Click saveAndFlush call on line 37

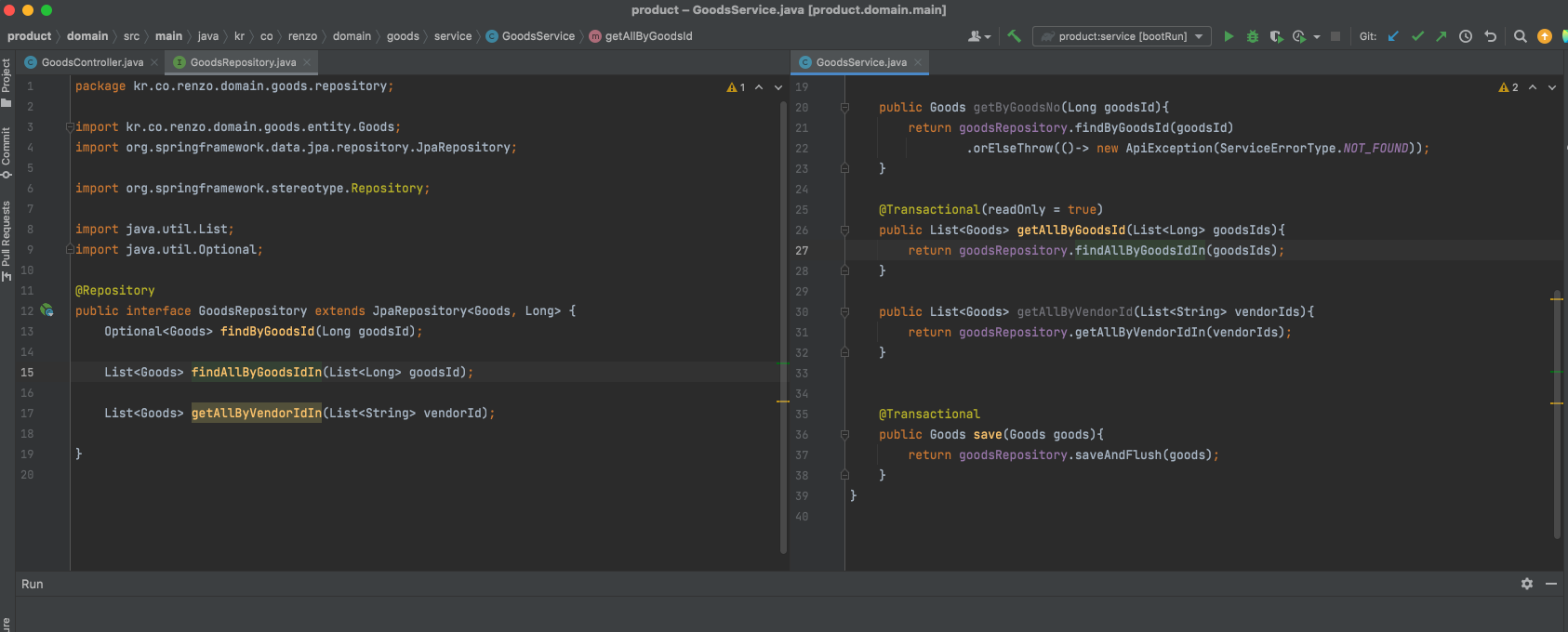coord(1118,455)
